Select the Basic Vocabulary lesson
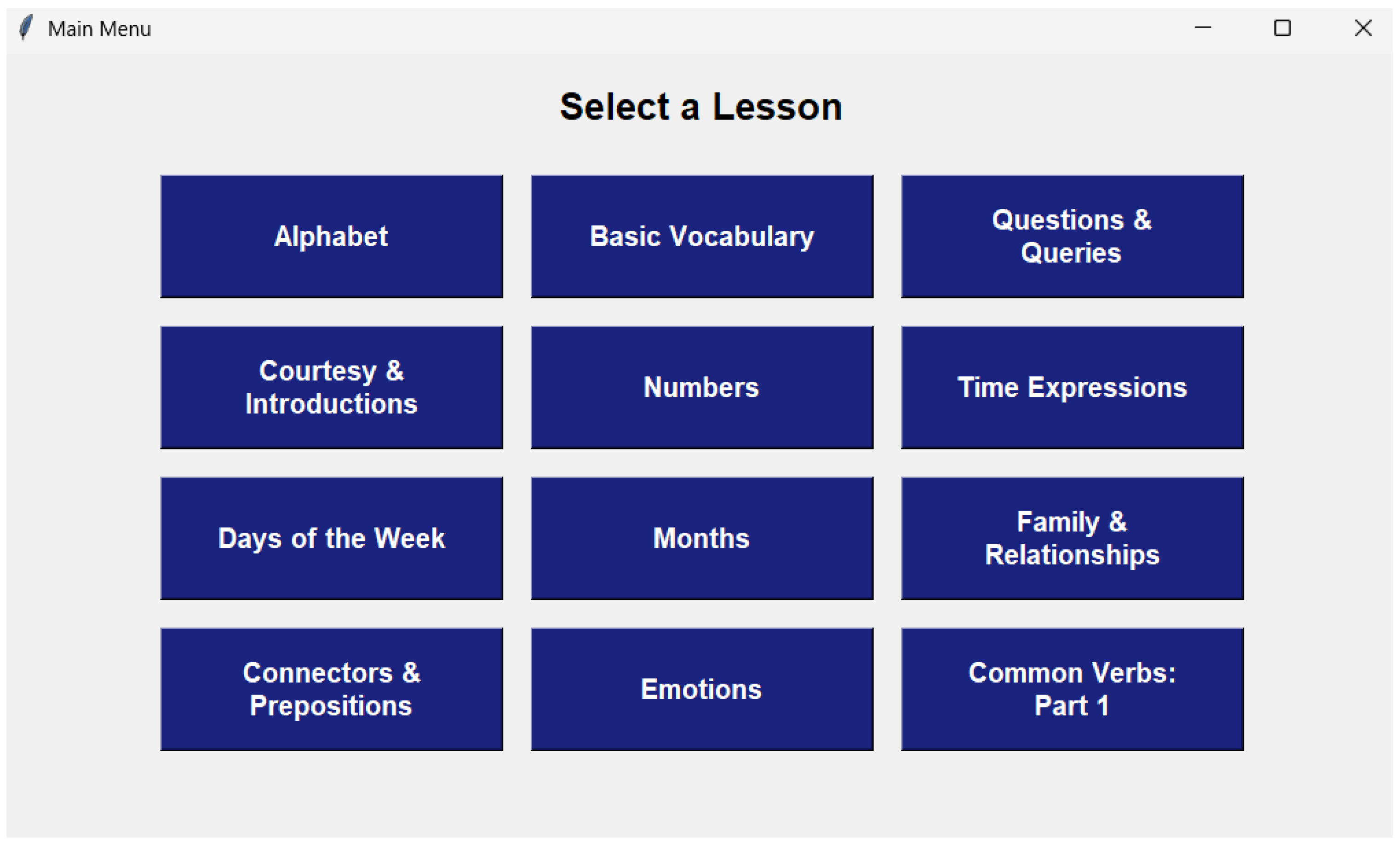The image size is (1400, 845). (702, 236)
